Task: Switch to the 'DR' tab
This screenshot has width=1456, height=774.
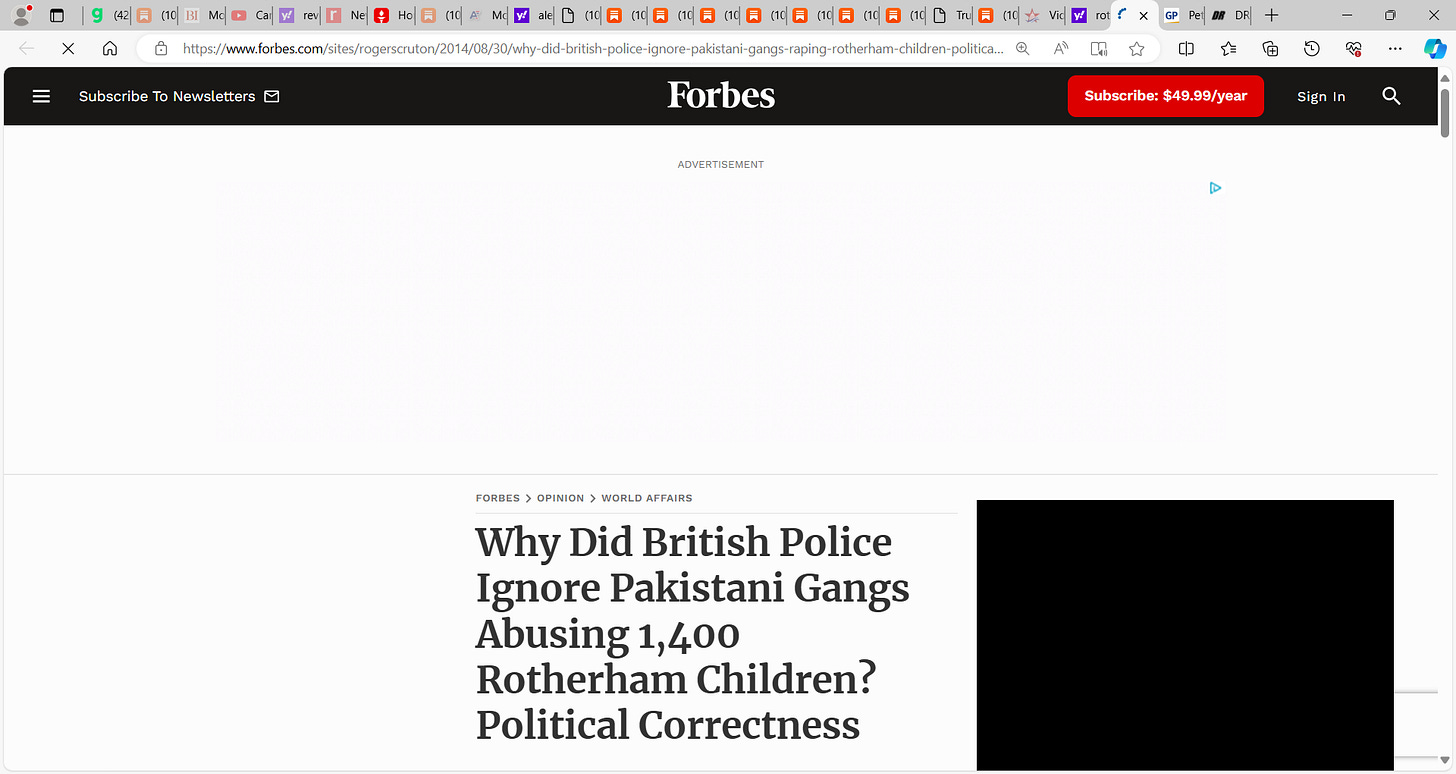Action: tap(1230, 15)
